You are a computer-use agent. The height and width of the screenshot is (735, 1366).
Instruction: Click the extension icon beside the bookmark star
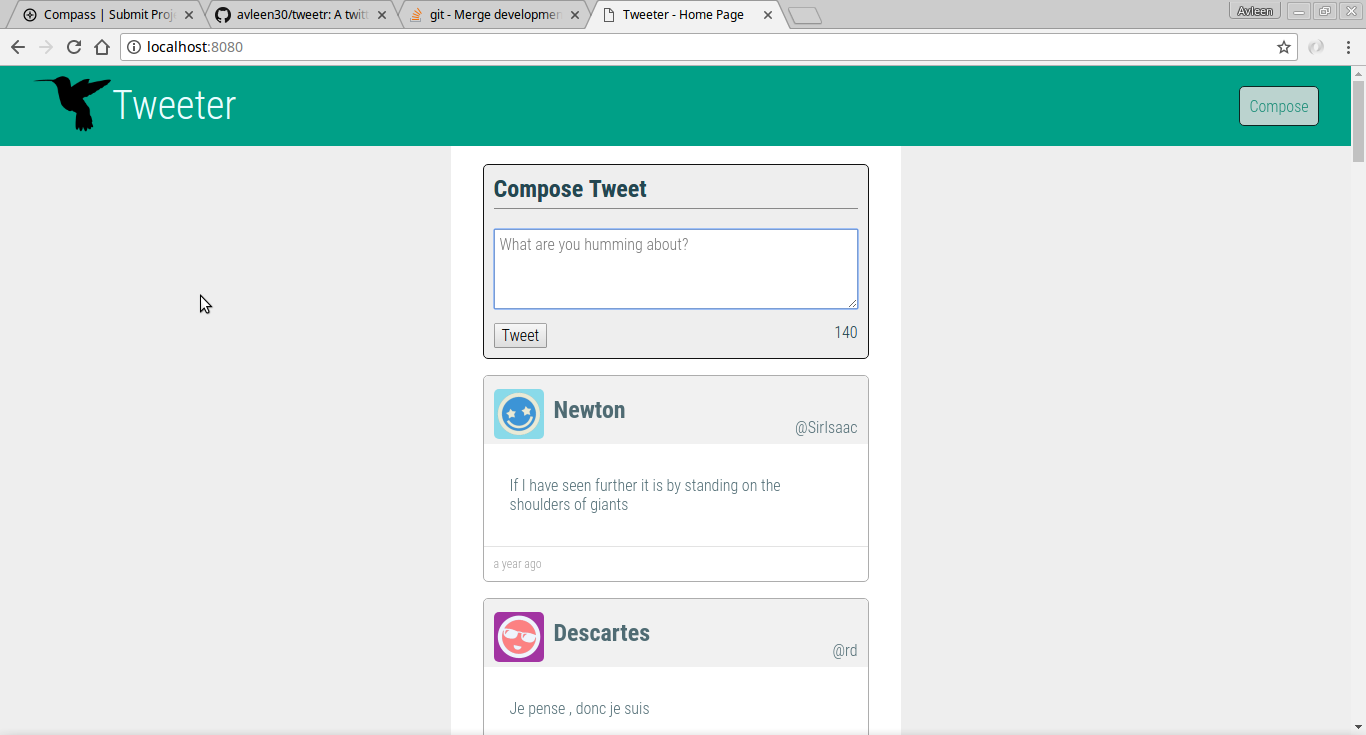point(1316,47)
